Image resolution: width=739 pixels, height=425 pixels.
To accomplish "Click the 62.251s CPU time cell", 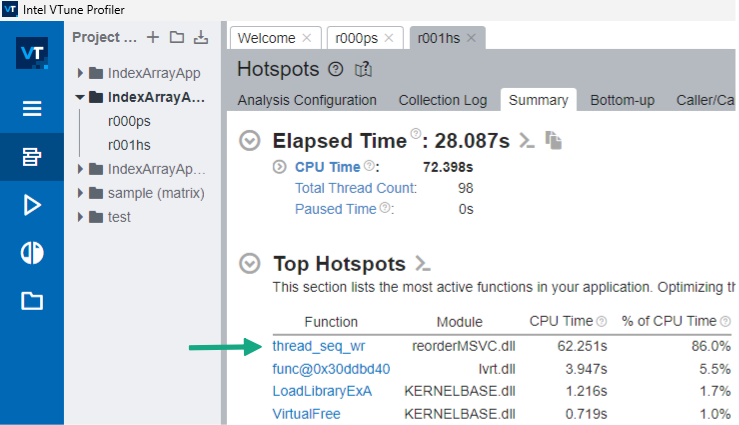I will pos(582,346).
